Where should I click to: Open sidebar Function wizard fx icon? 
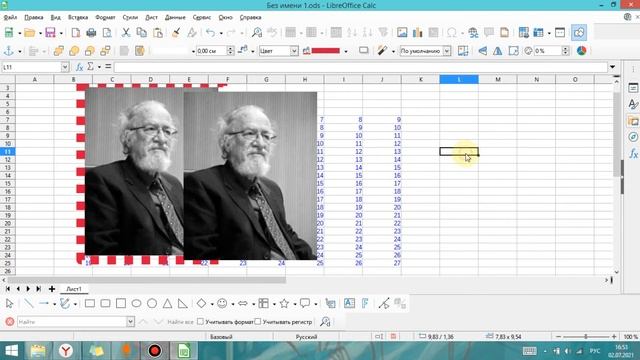click(x=633, y=153)
